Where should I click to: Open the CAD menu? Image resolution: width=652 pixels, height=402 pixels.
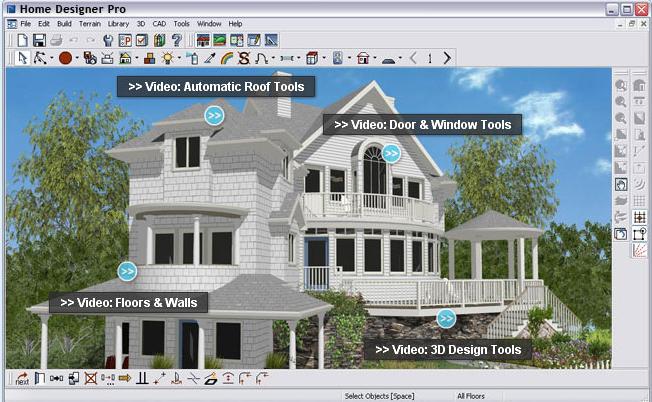click(x=159, y=24)
